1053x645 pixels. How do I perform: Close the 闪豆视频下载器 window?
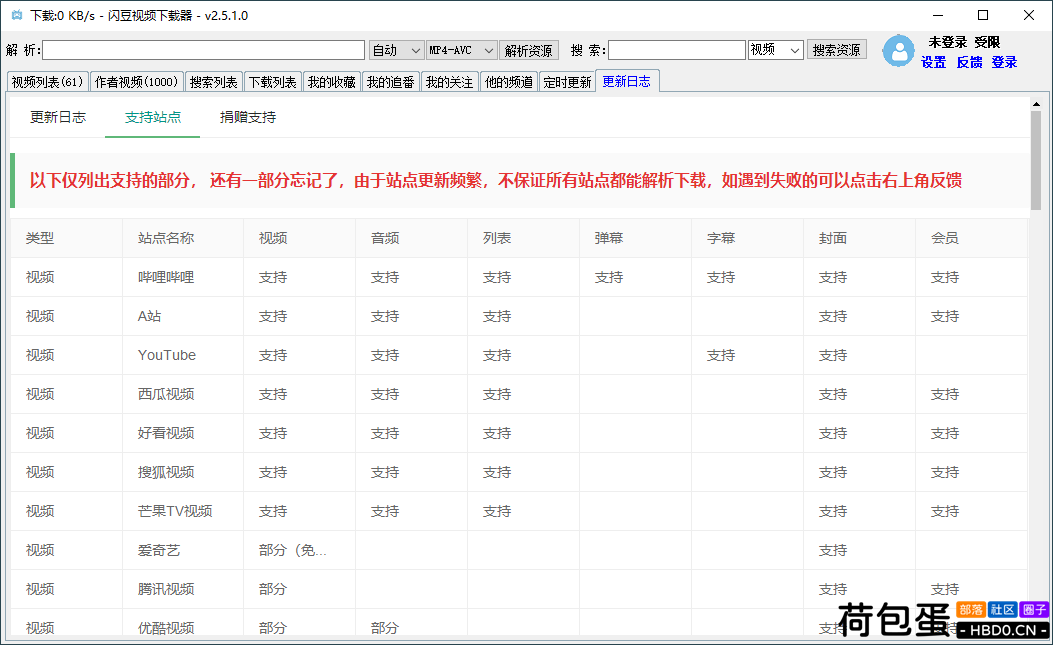point(1028,15)
